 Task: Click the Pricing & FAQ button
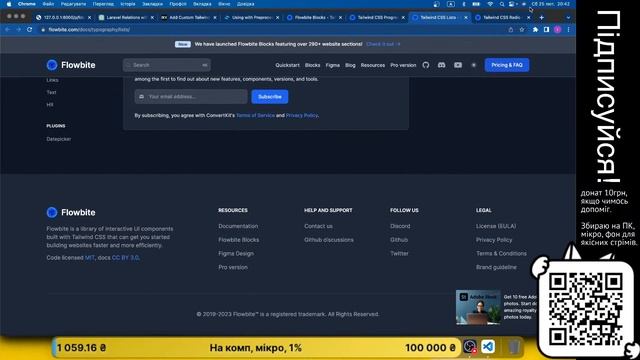coord(507,65)
